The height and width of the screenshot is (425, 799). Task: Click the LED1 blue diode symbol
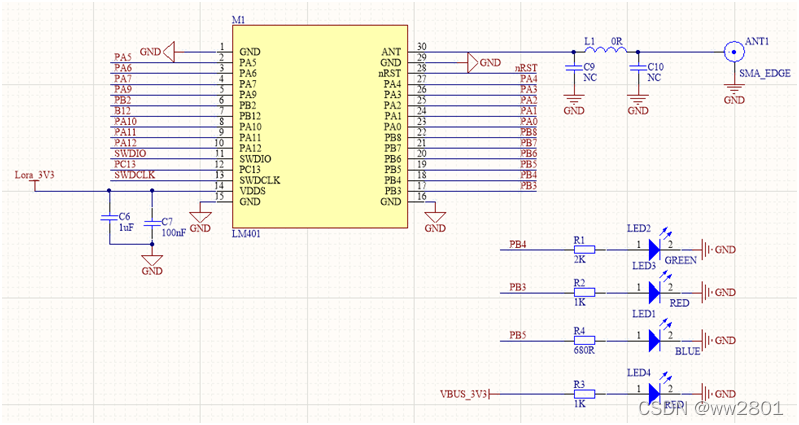click(655, 340)
